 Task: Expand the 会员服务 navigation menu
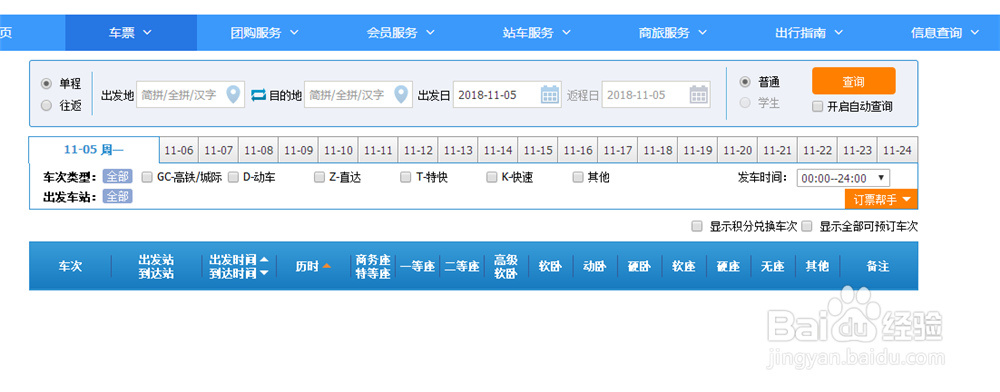click(x=401, y=33)
